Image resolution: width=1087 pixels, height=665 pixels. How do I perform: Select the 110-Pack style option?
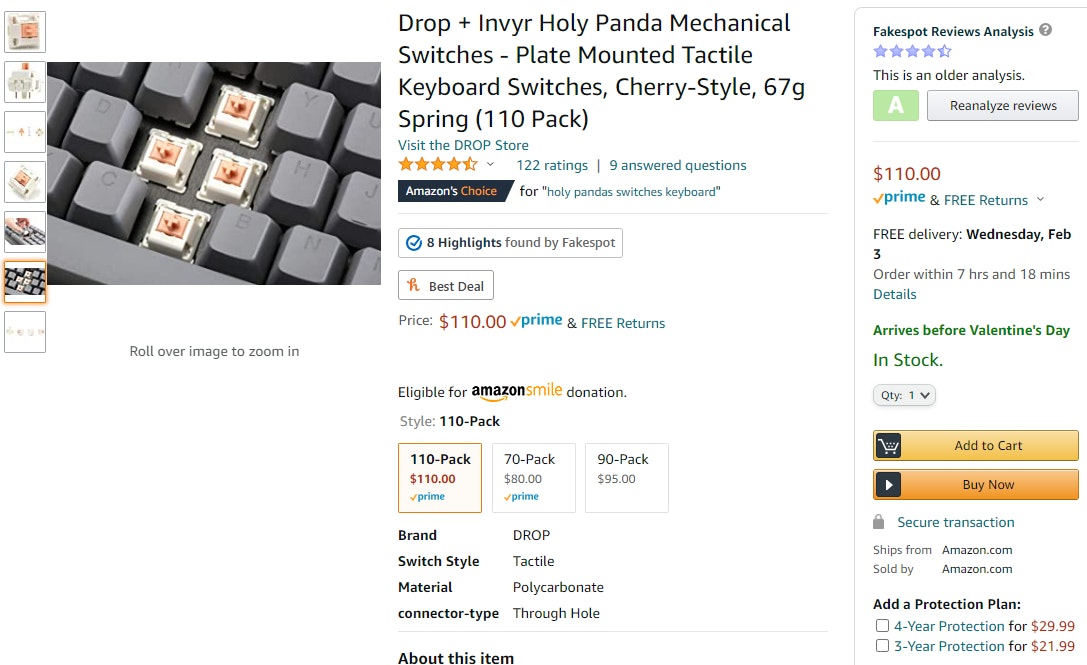pyautogui.click(x=440, y=478)
